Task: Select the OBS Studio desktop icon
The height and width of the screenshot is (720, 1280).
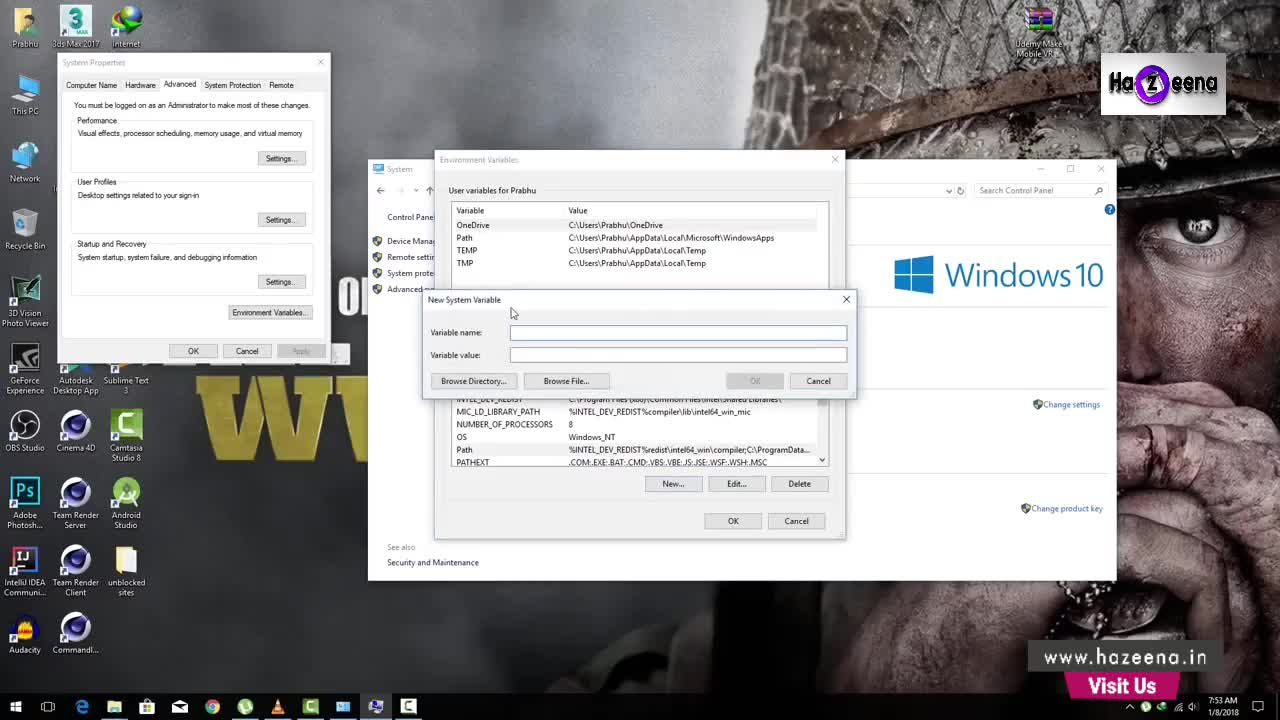Action: [x=25, y=431]
